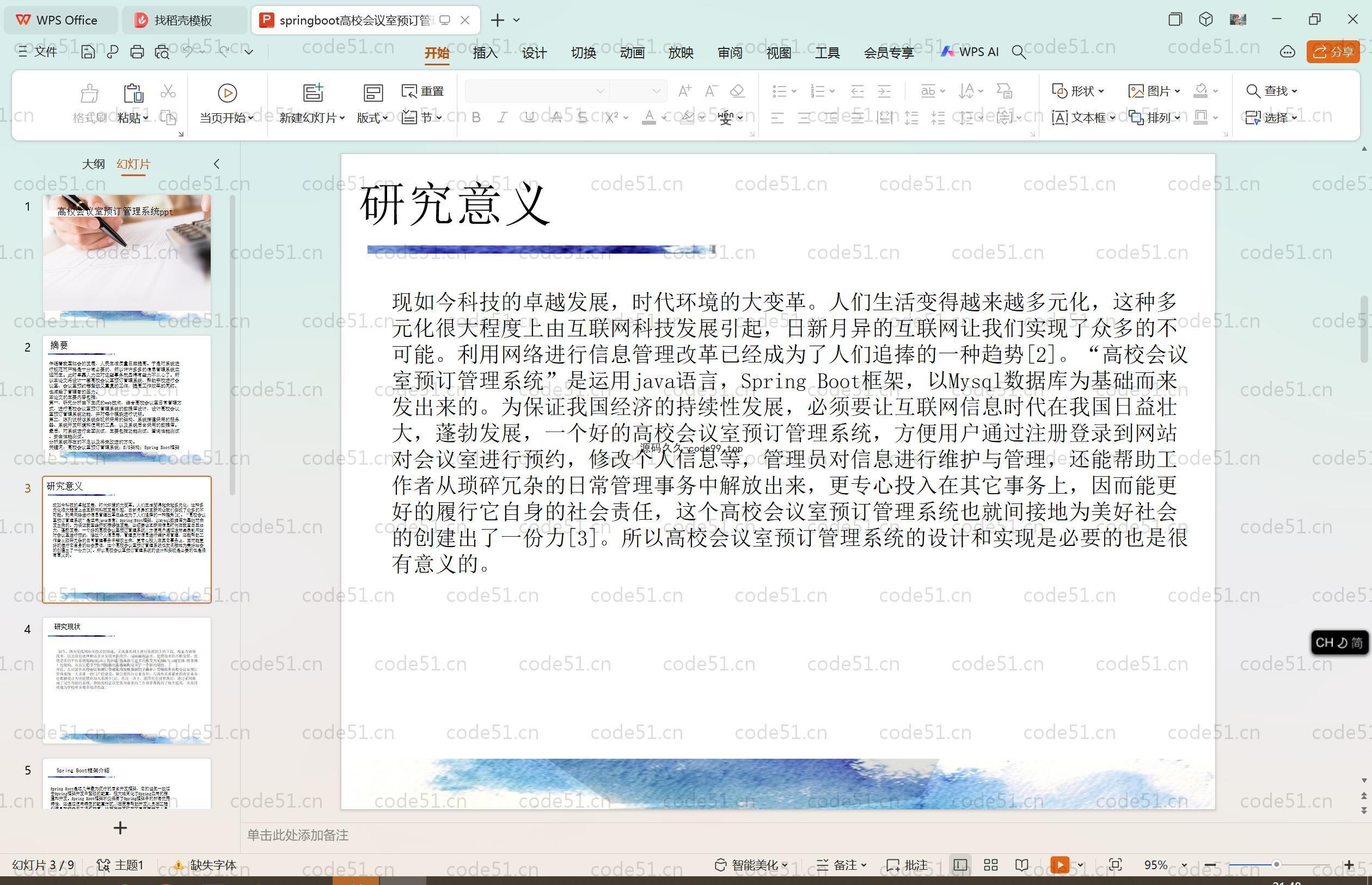Click the Increase font size icon
The width and height of the screenshot is (1372, 885).
coord(684,91)
